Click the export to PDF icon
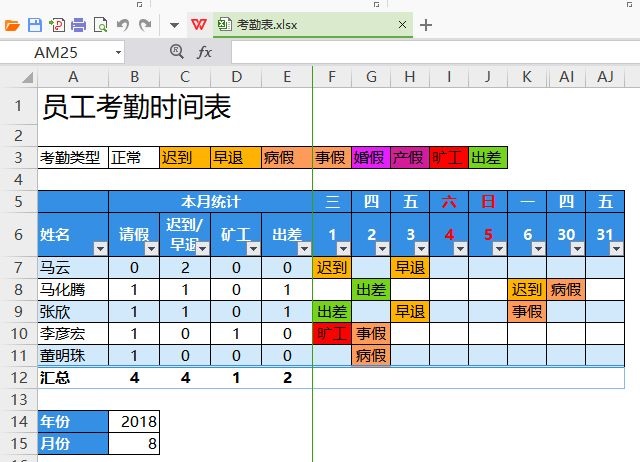640x462 pixels. 57,25
